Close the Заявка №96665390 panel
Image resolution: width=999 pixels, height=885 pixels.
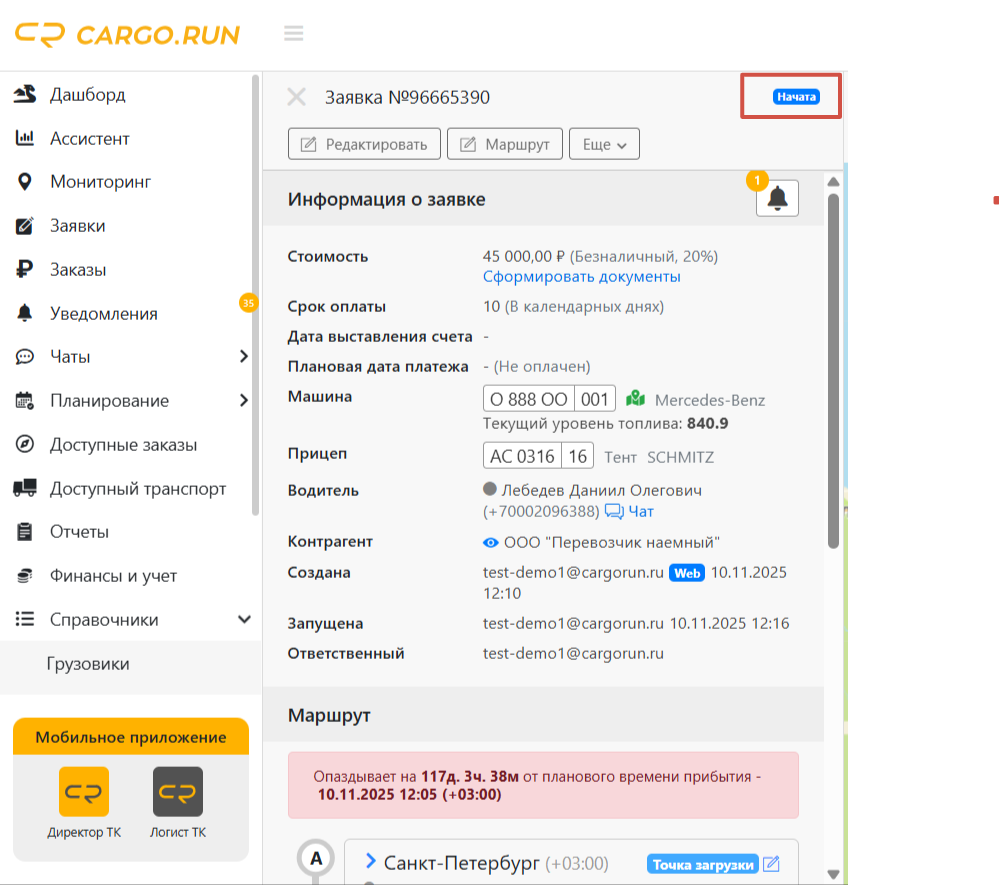pos(297,97)
